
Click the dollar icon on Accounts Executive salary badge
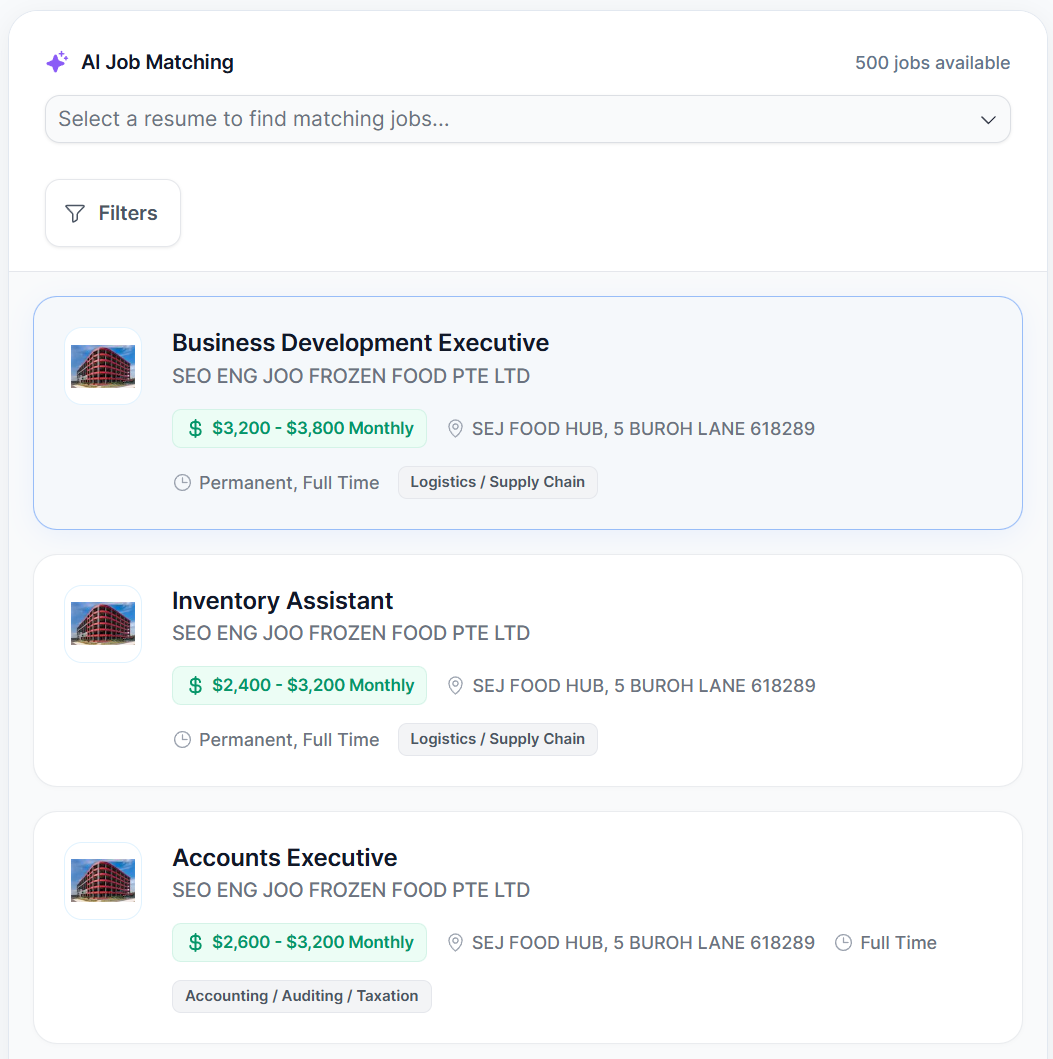point(193,942)
